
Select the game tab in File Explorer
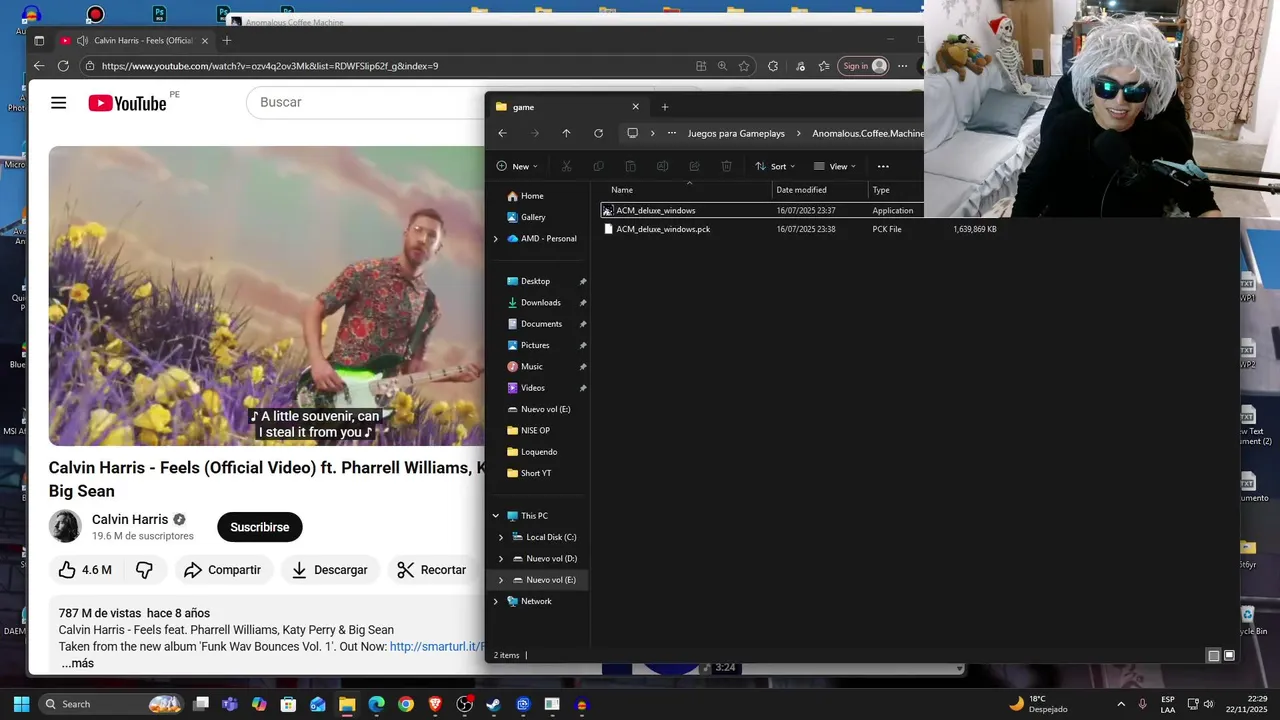pos(567,107)
